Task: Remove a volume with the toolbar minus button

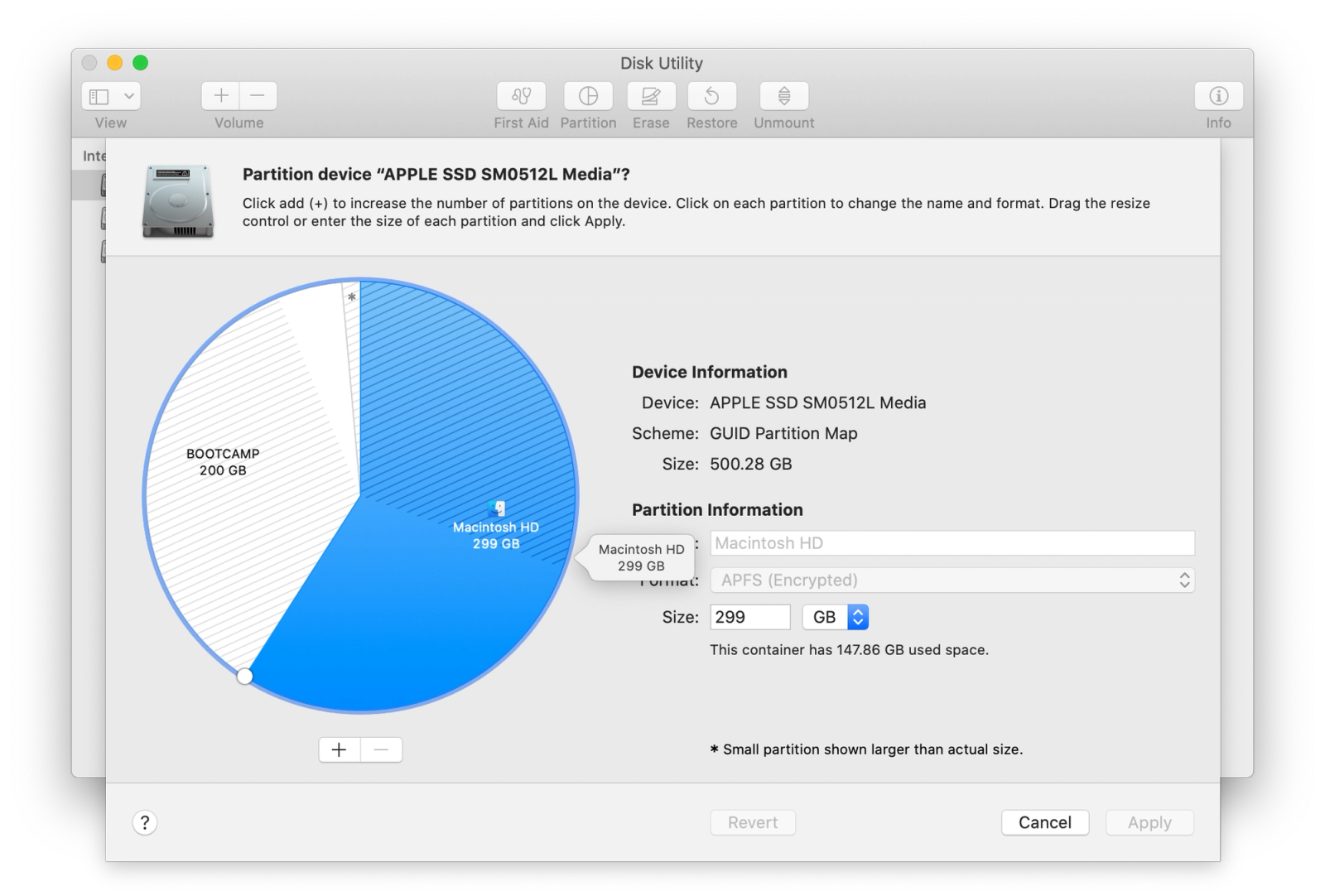Action: [258, 96]
